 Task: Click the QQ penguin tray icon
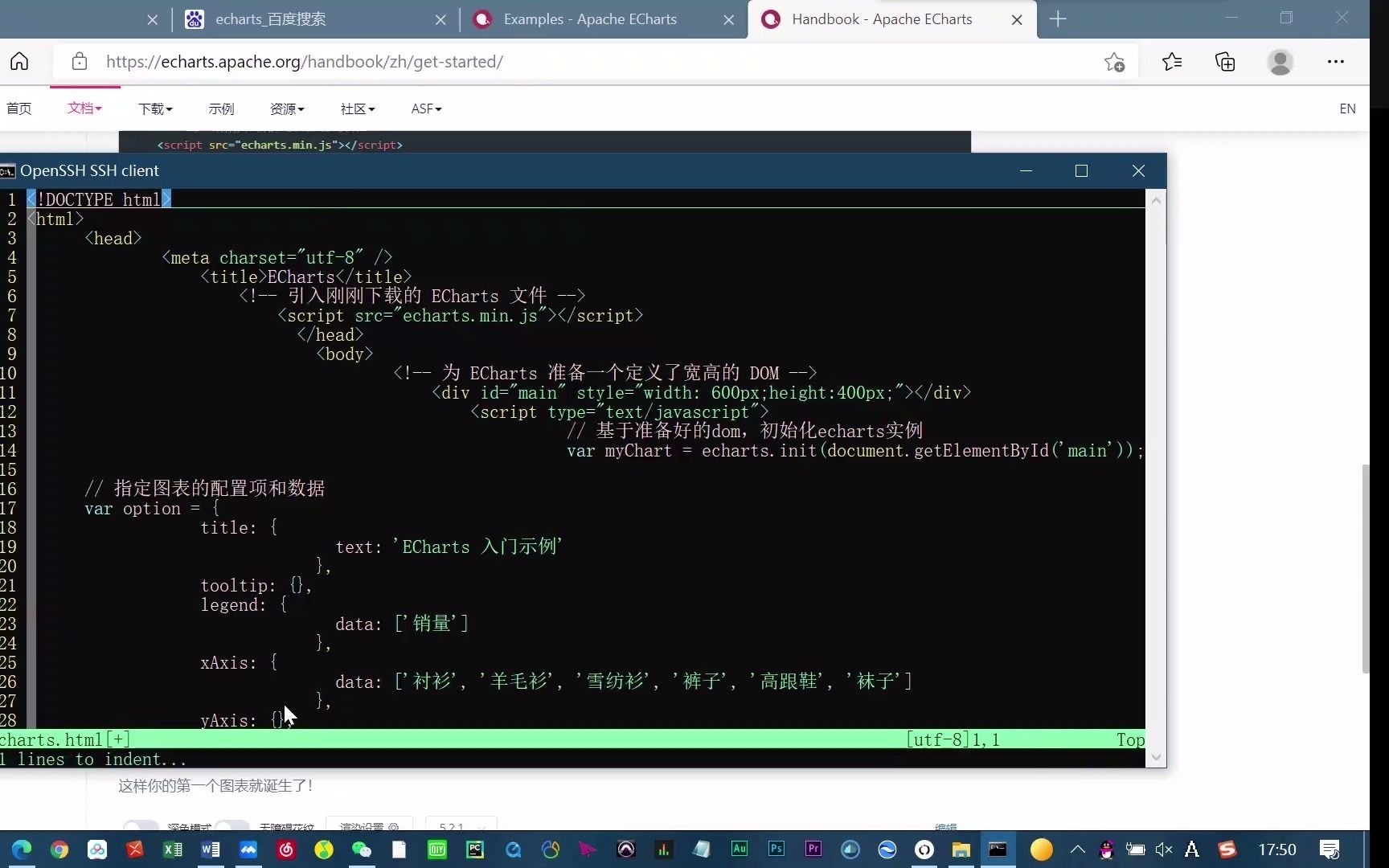pyautogui.click(x=1107, y=850)
